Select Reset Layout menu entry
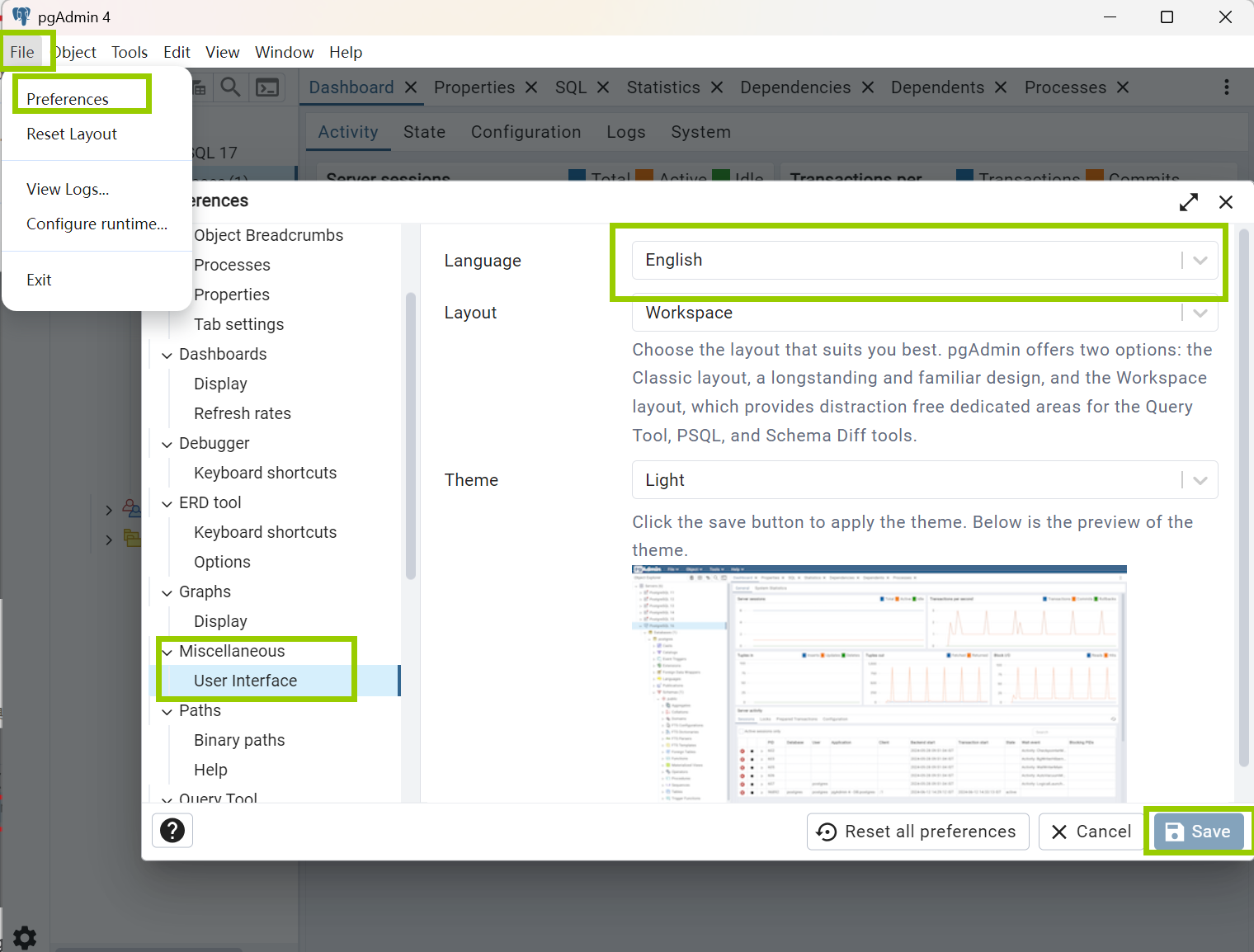1254x952 pixels. (x=72, y=134)
